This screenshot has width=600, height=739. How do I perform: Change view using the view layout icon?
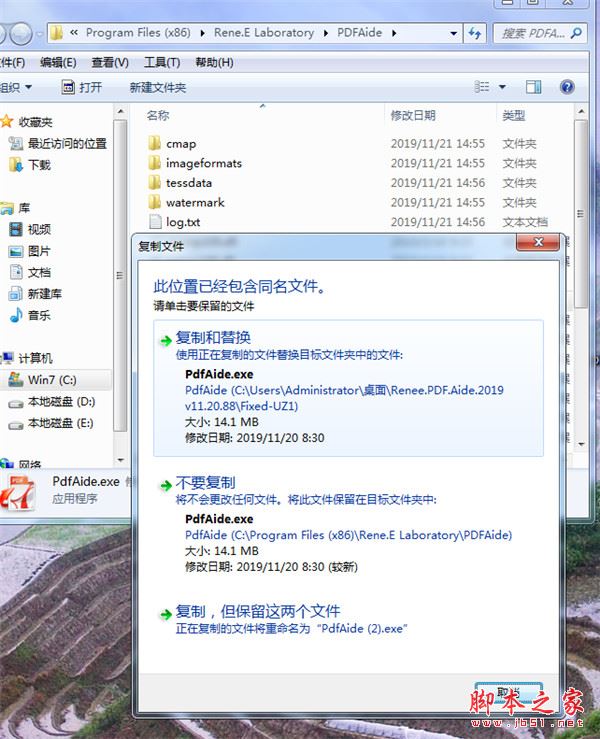(x=481, y=87)
